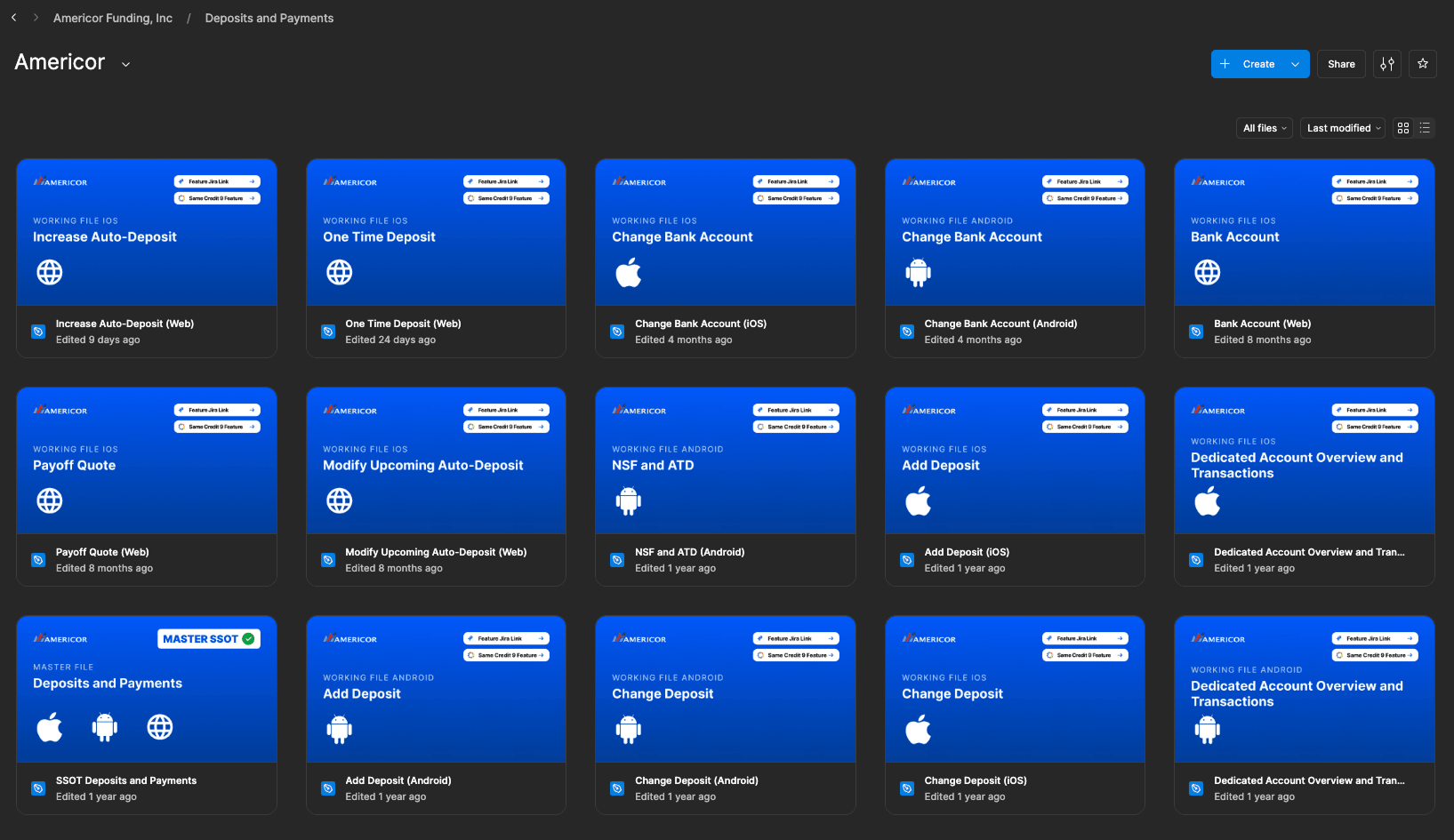Viewport: 1454px width, 840px height.
Task: Click the Create button
Action: pos(1247,64)
